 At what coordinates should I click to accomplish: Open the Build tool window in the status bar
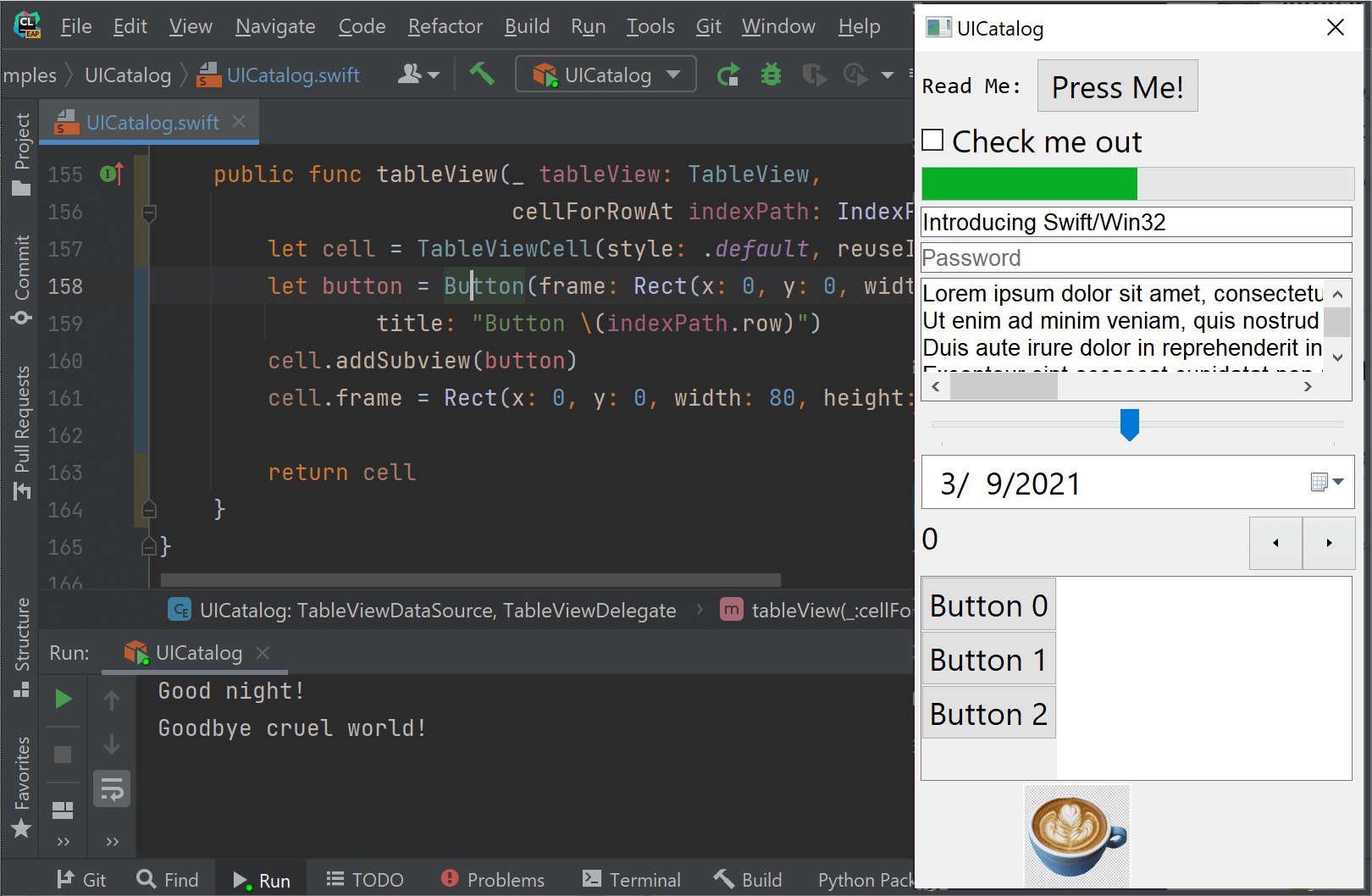(748, 880)
